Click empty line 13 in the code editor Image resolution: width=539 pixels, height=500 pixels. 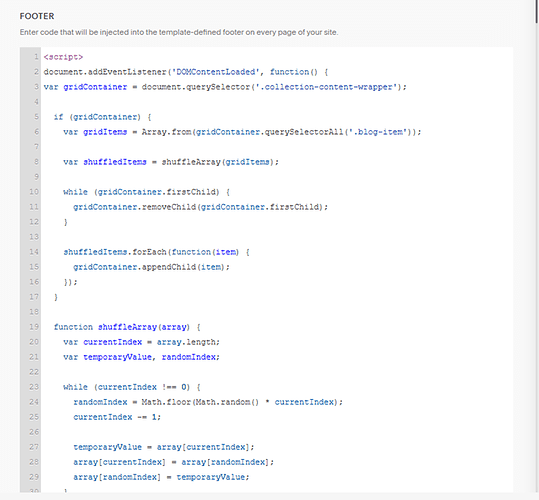(x=277, y=237)
